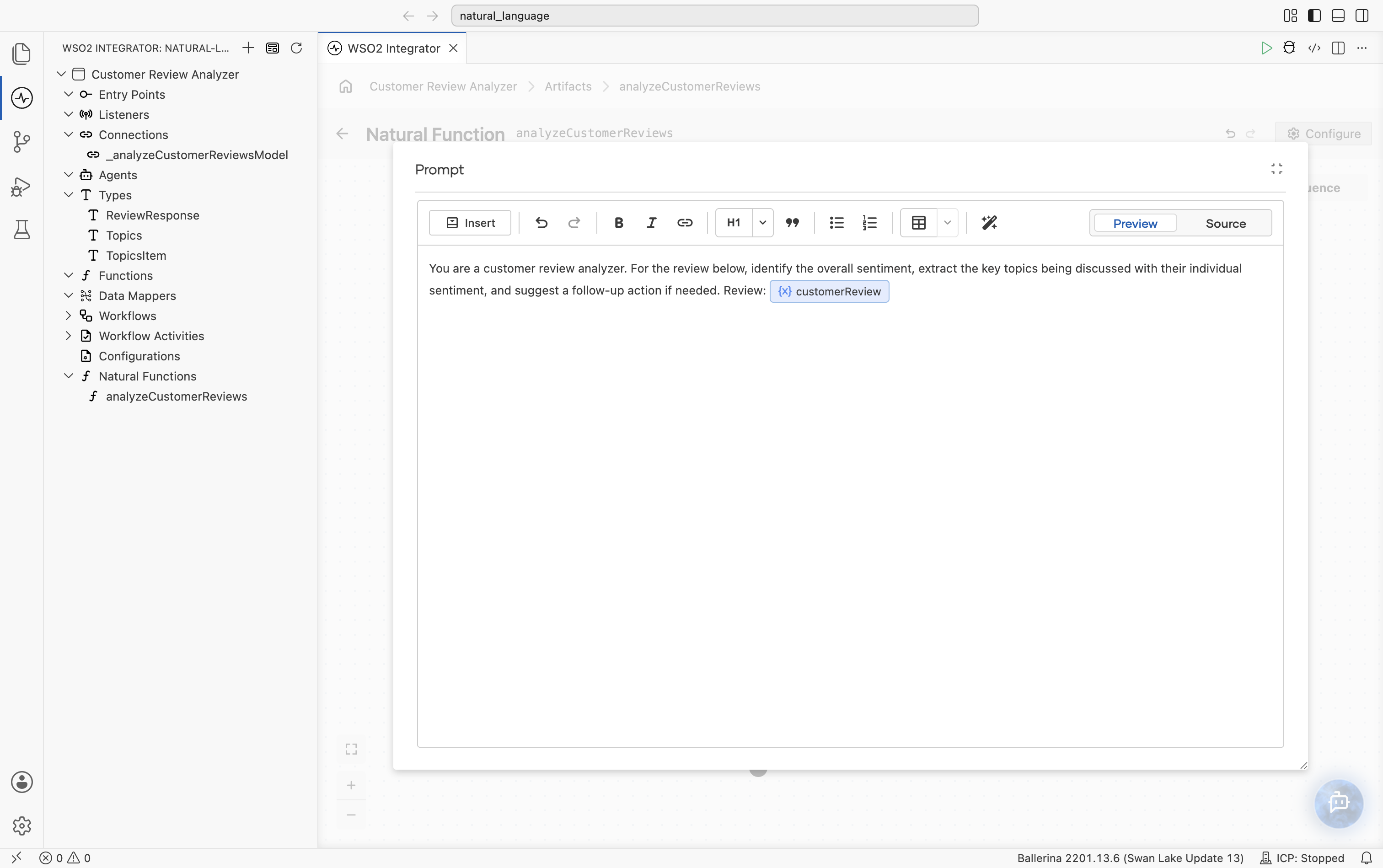Select the WSO2 Integrator editor tab
Viewport: 1383px width, 868px height.
pyautogui.click(x=393, y=48)
